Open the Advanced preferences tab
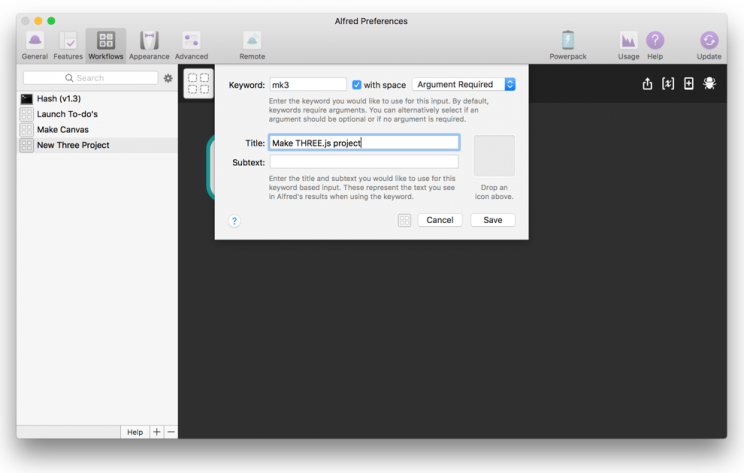This screenshot has height=473, width=744. click(191, 46)
